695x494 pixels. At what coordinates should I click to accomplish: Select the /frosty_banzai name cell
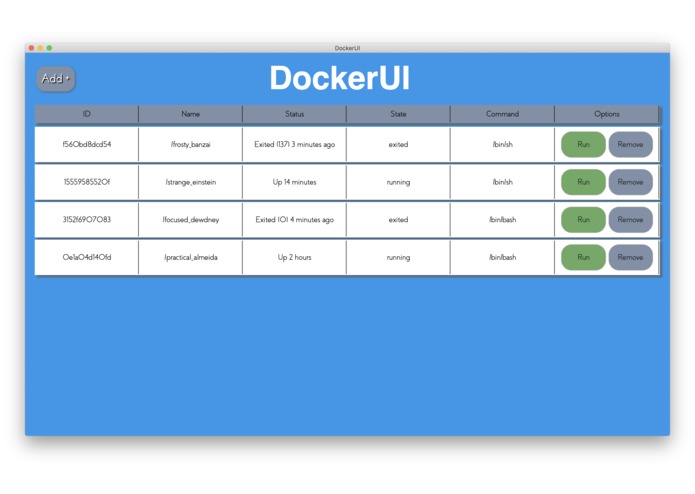tap(191, 144)
